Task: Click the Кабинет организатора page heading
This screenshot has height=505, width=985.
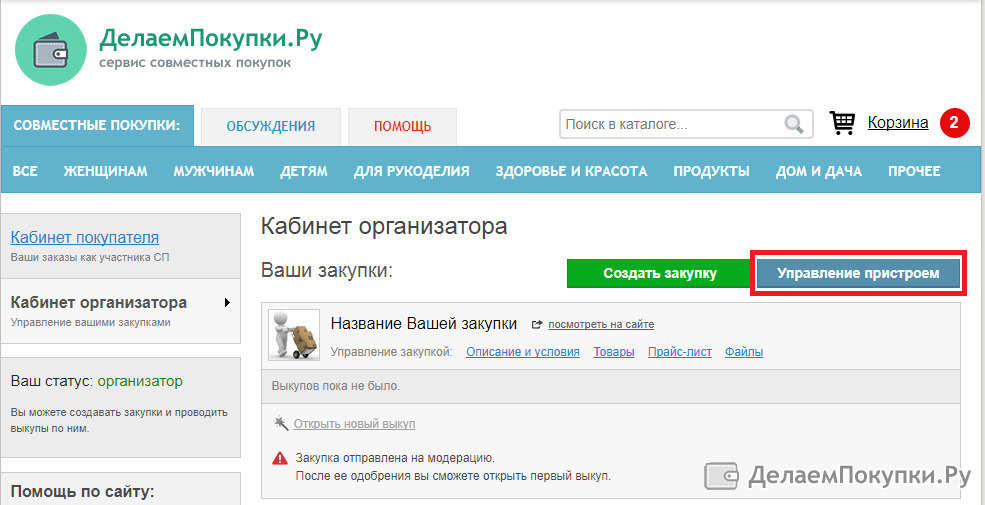Action: 384,227
